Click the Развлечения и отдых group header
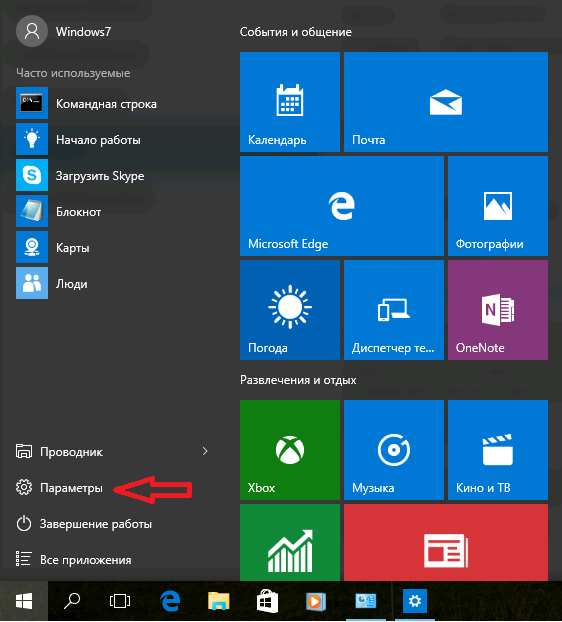Screen dimensions: 562x622 point(298,380)
